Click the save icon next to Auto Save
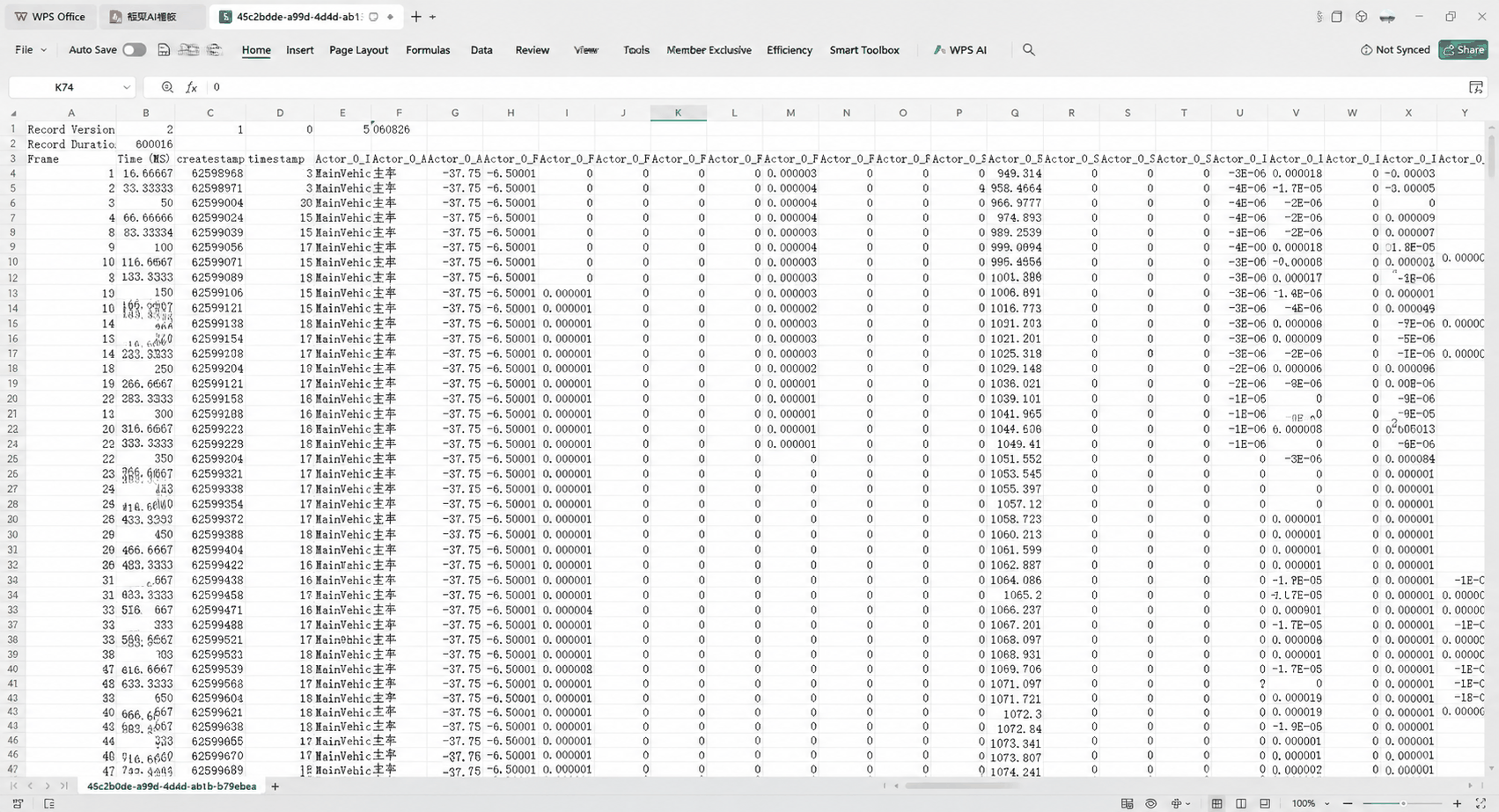1499x812 pixels. (164, 50)
